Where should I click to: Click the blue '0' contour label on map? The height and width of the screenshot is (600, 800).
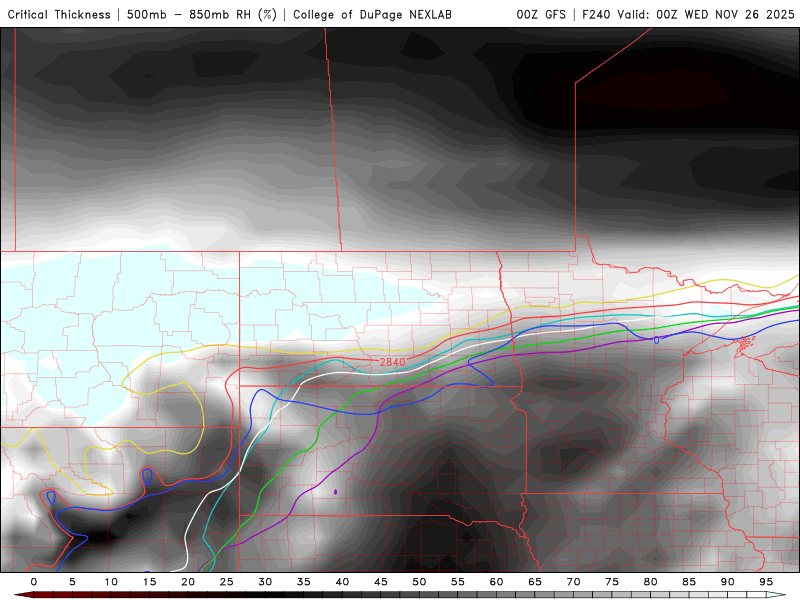click(x=656, y=340)
